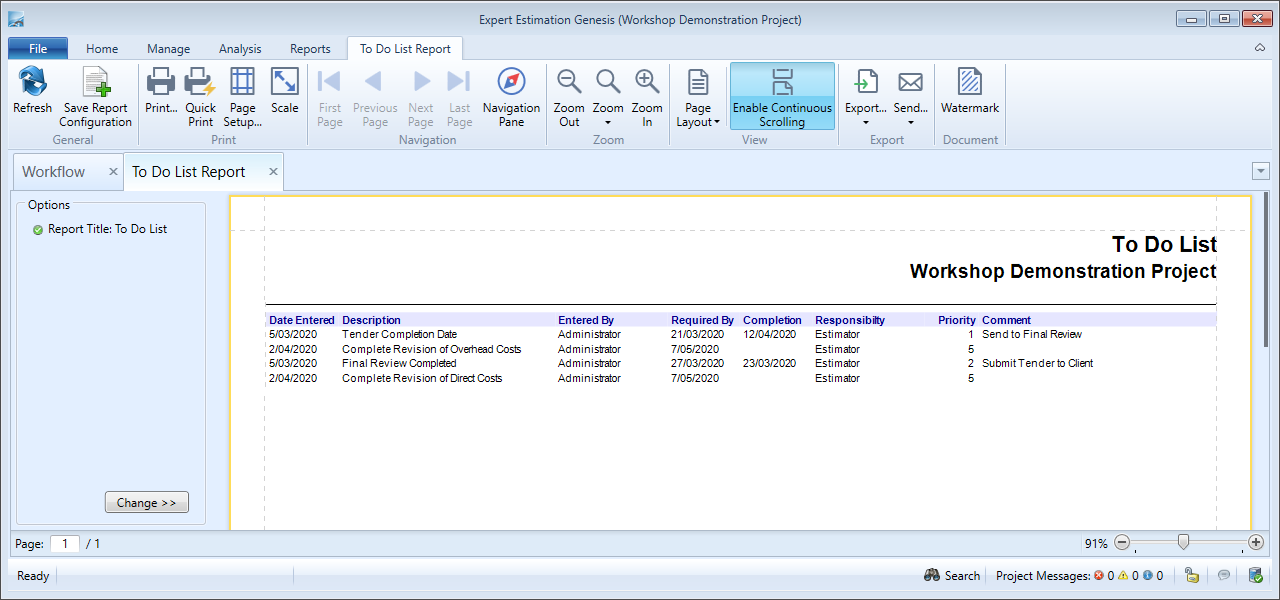
Task: Open the File menu
Action: click(x=38, y=49)
